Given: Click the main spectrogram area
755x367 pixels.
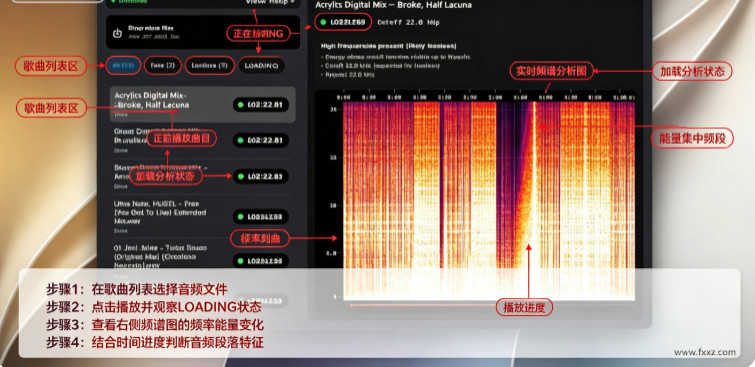Looking at the screenshot, I should [x=488, y=200].
